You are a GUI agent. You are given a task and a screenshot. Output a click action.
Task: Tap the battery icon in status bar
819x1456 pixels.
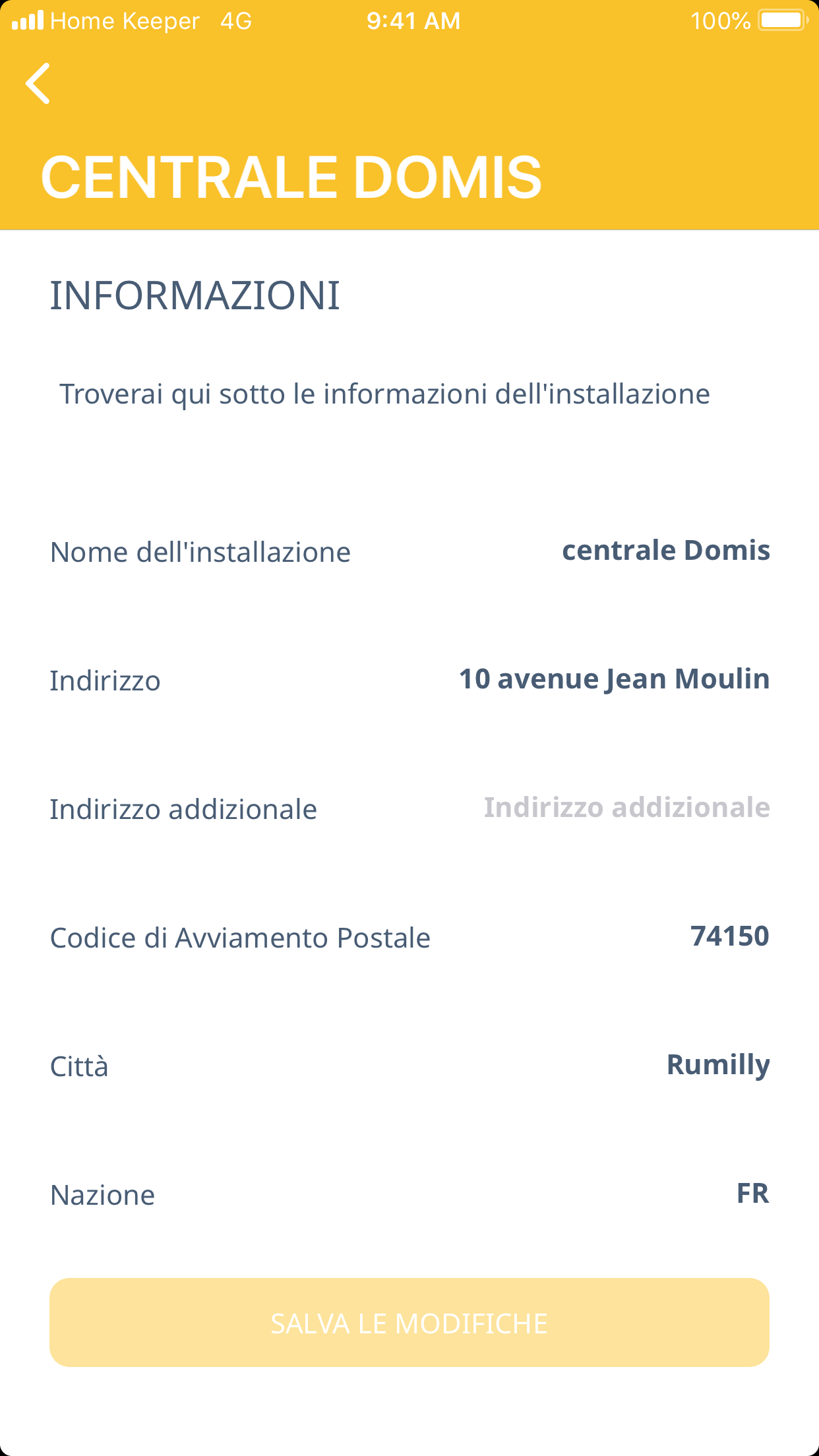(782, 20)
